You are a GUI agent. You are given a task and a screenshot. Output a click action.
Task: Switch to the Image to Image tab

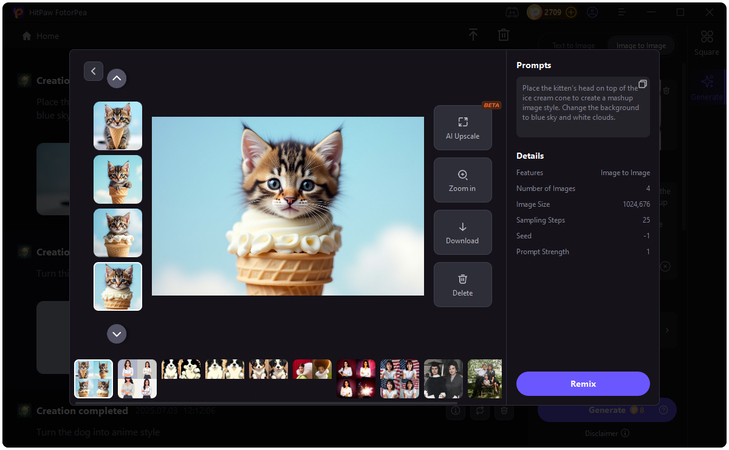[x=641, y=46]
